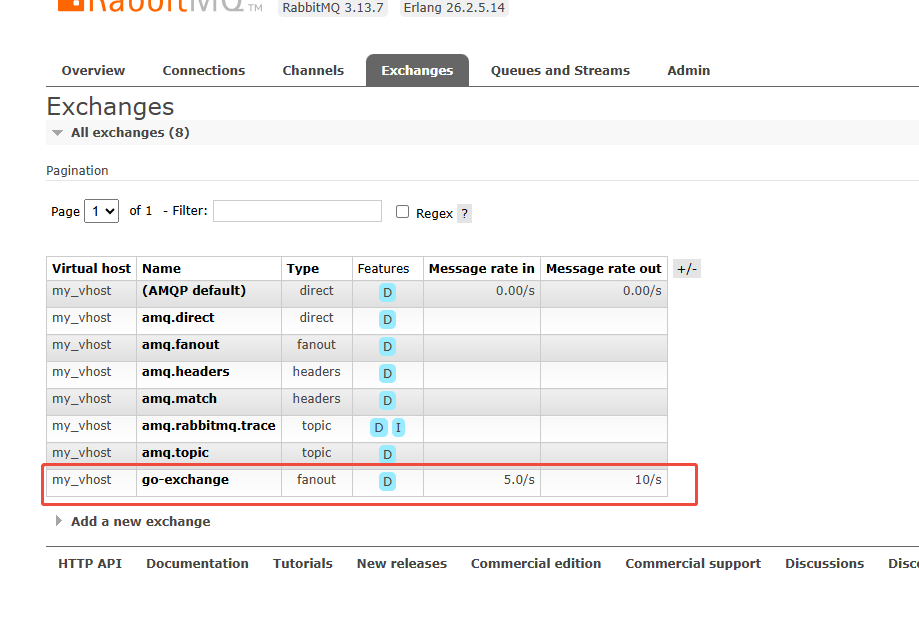
Task: Click the Erlang 26.2.5.14 version label
Action: [x=454, y=8]
